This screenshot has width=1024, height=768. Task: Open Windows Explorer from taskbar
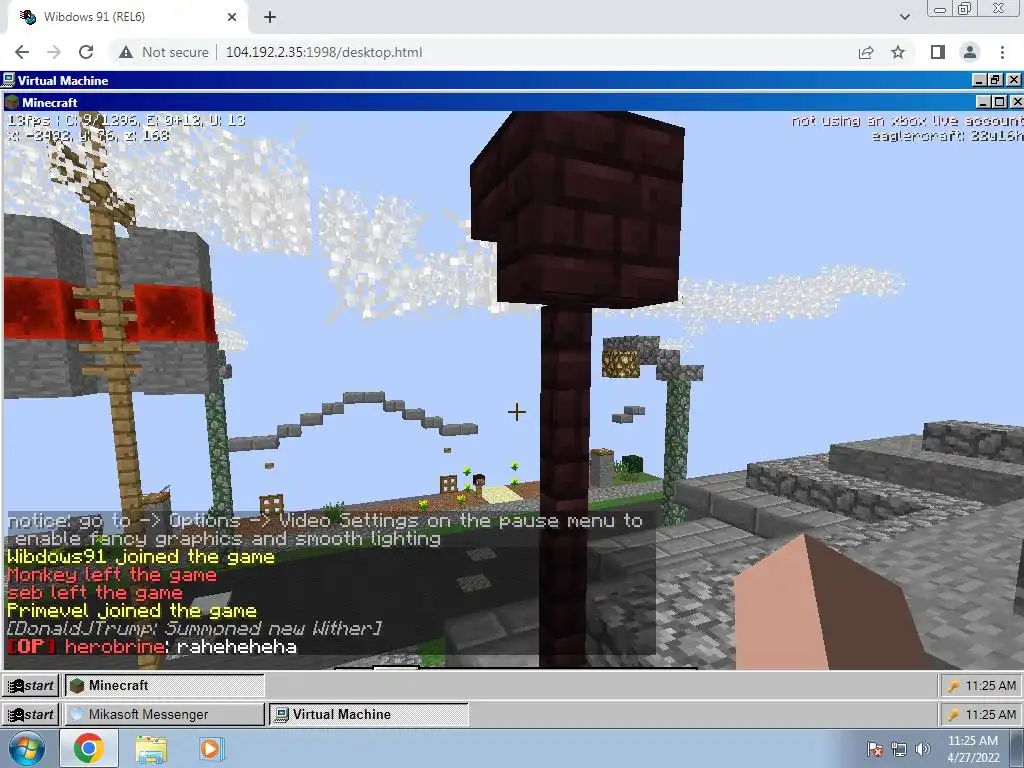click(151, 748)
